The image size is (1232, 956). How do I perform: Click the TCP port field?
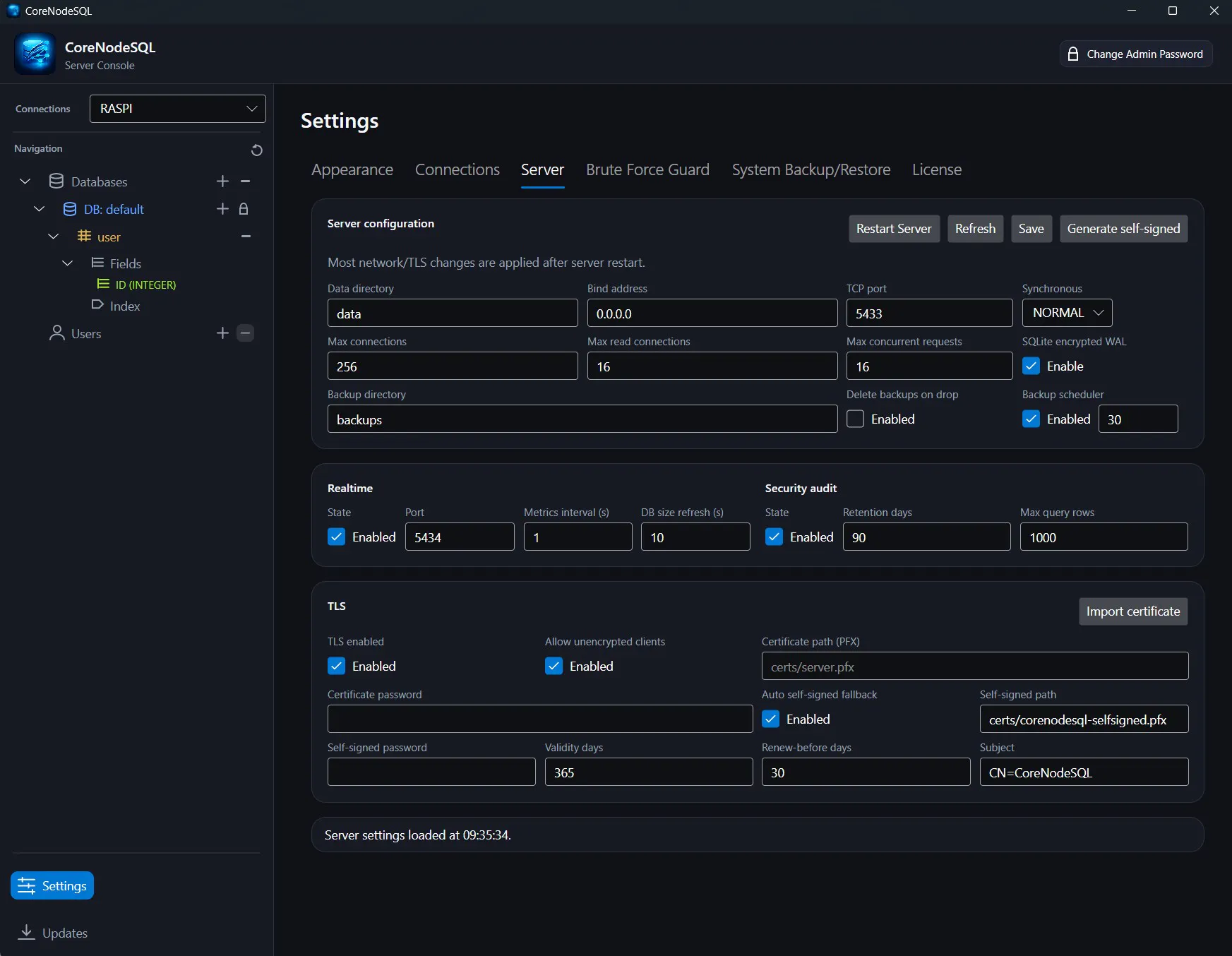click(929, 313)
